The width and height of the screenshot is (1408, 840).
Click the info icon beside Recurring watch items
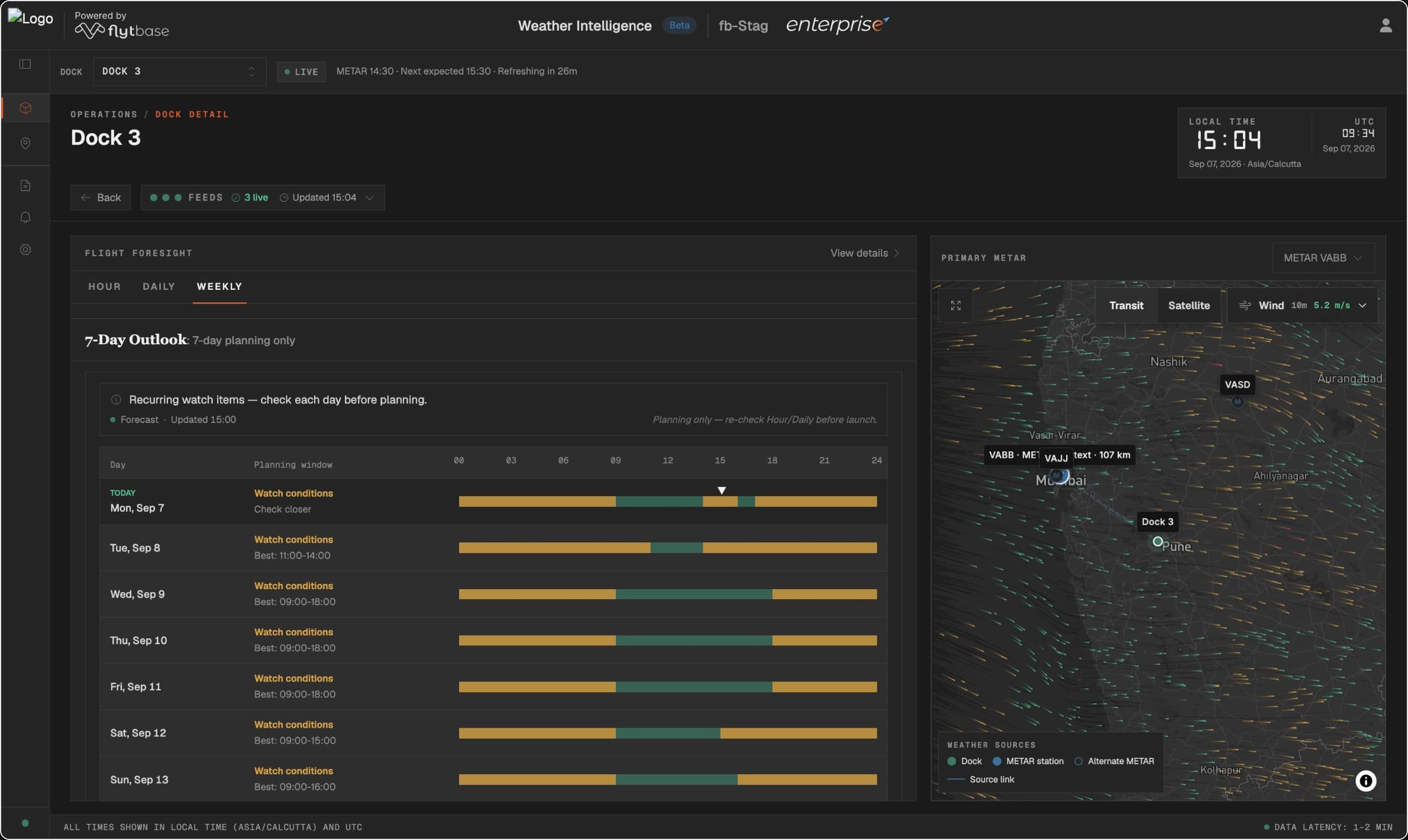[116, 400]
